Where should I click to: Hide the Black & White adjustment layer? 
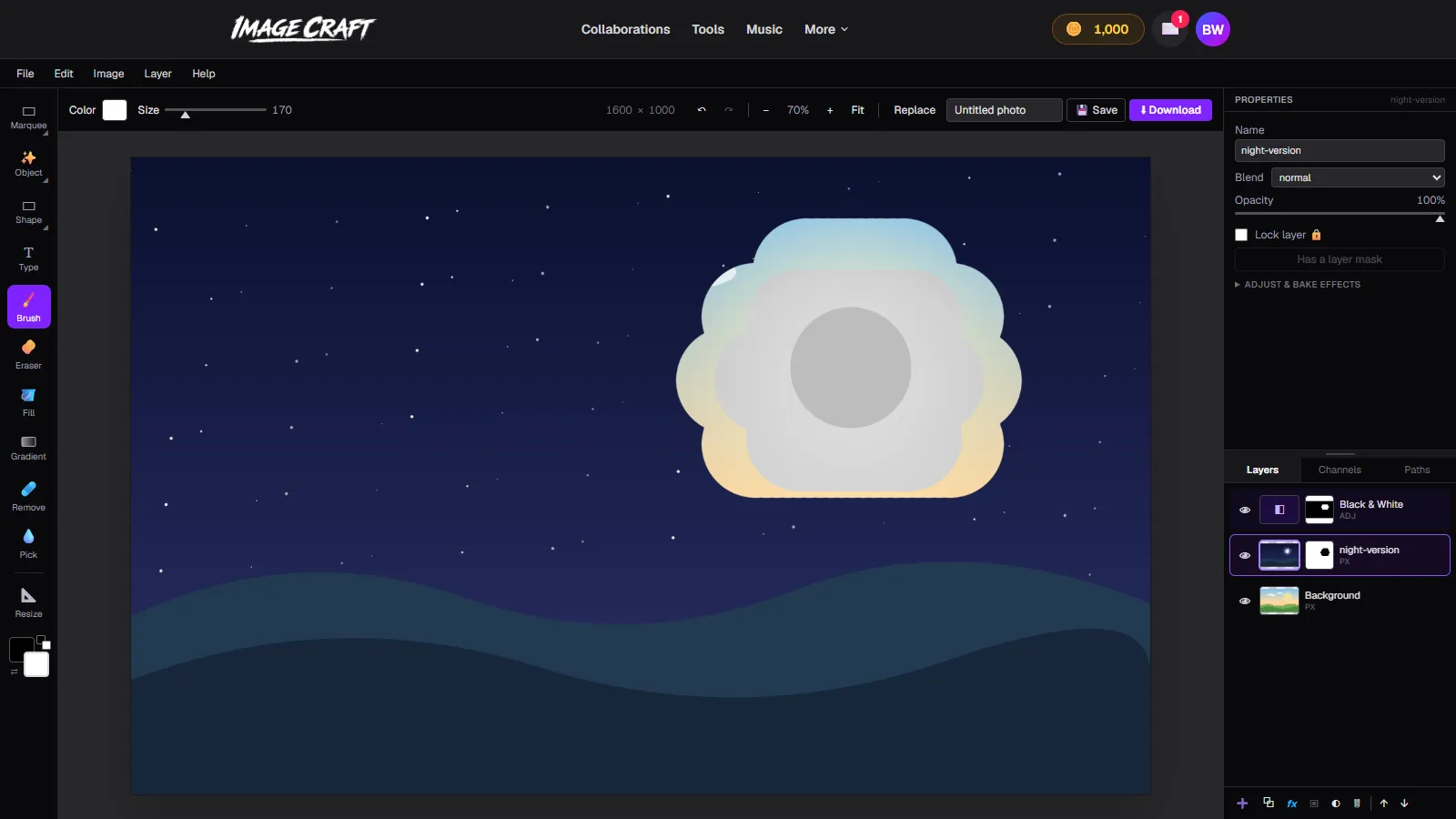[x=1245, y=510]
